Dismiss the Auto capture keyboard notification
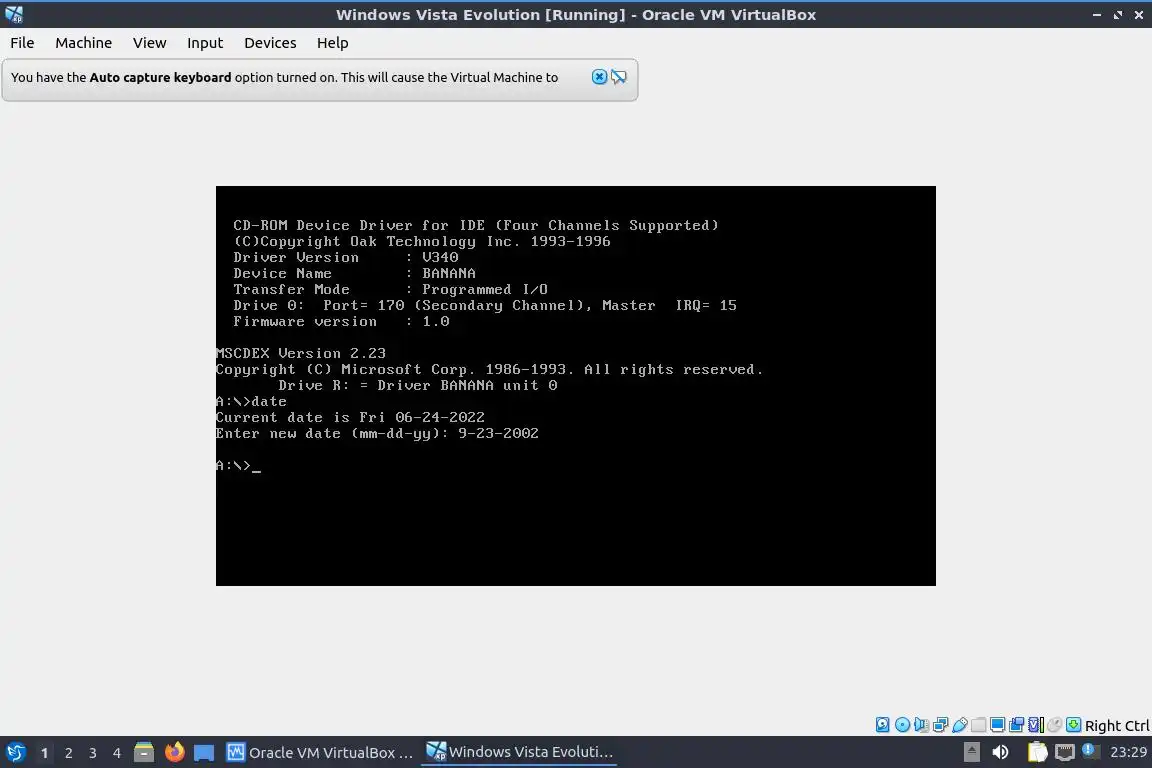The width and height of the screenshot is (1152, 768). coord(600,76)
